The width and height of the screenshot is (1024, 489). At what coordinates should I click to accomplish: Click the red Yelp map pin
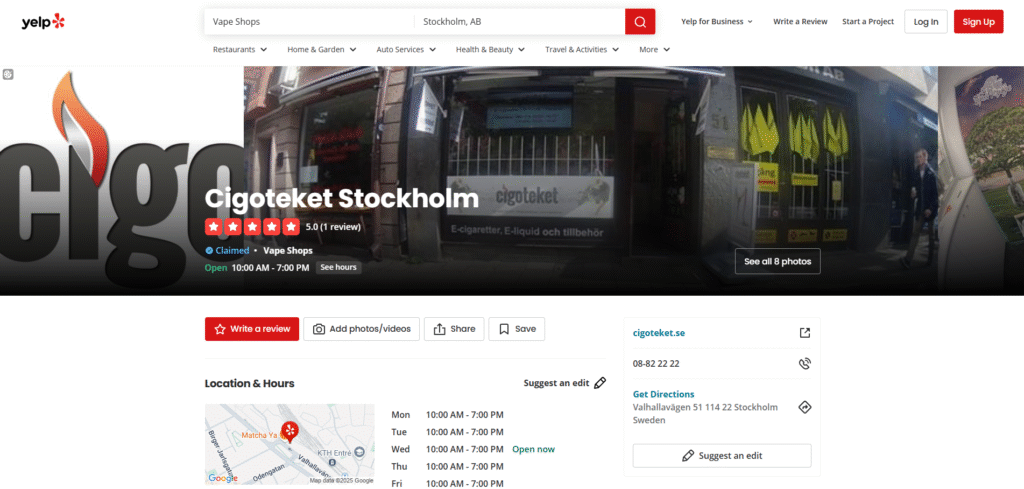click(289, 431)
